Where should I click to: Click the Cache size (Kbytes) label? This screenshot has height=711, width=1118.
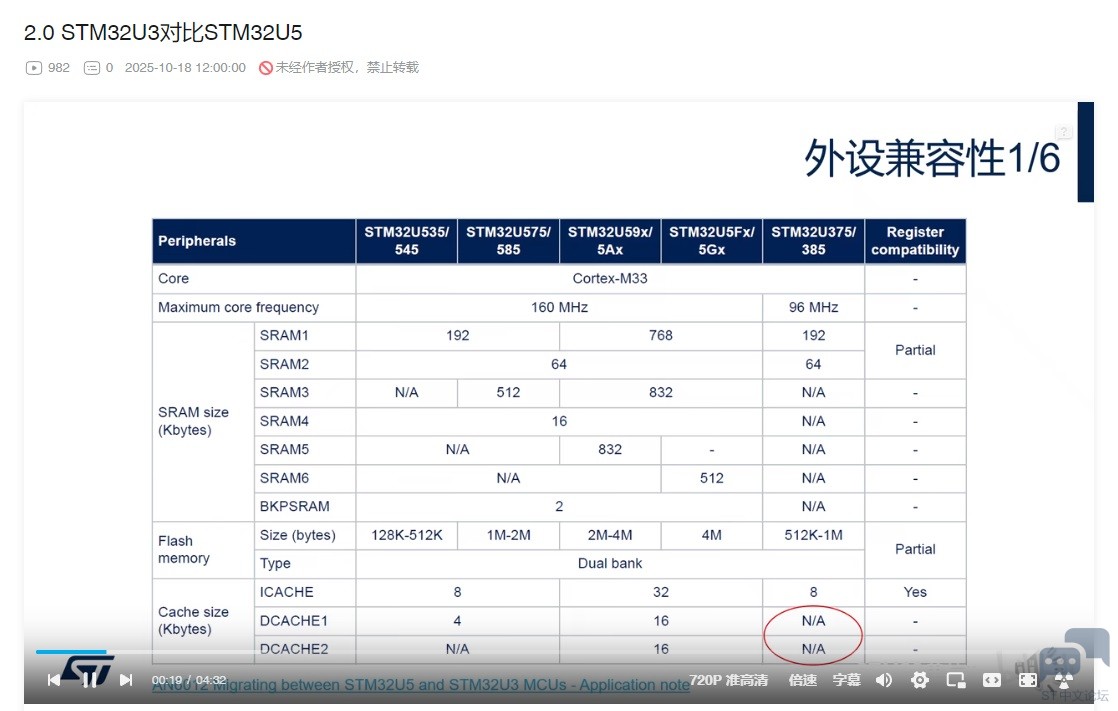tap(193, 621)
